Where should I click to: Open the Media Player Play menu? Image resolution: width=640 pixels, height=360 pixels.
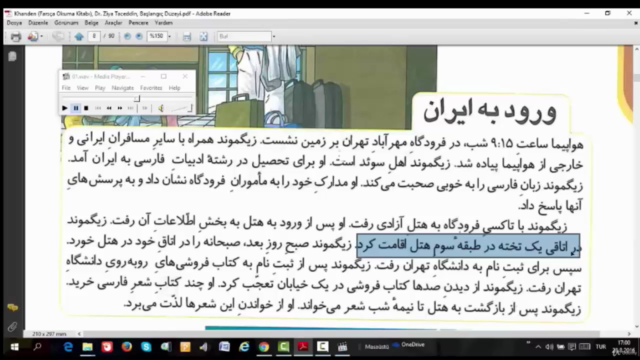coord(100,88)
